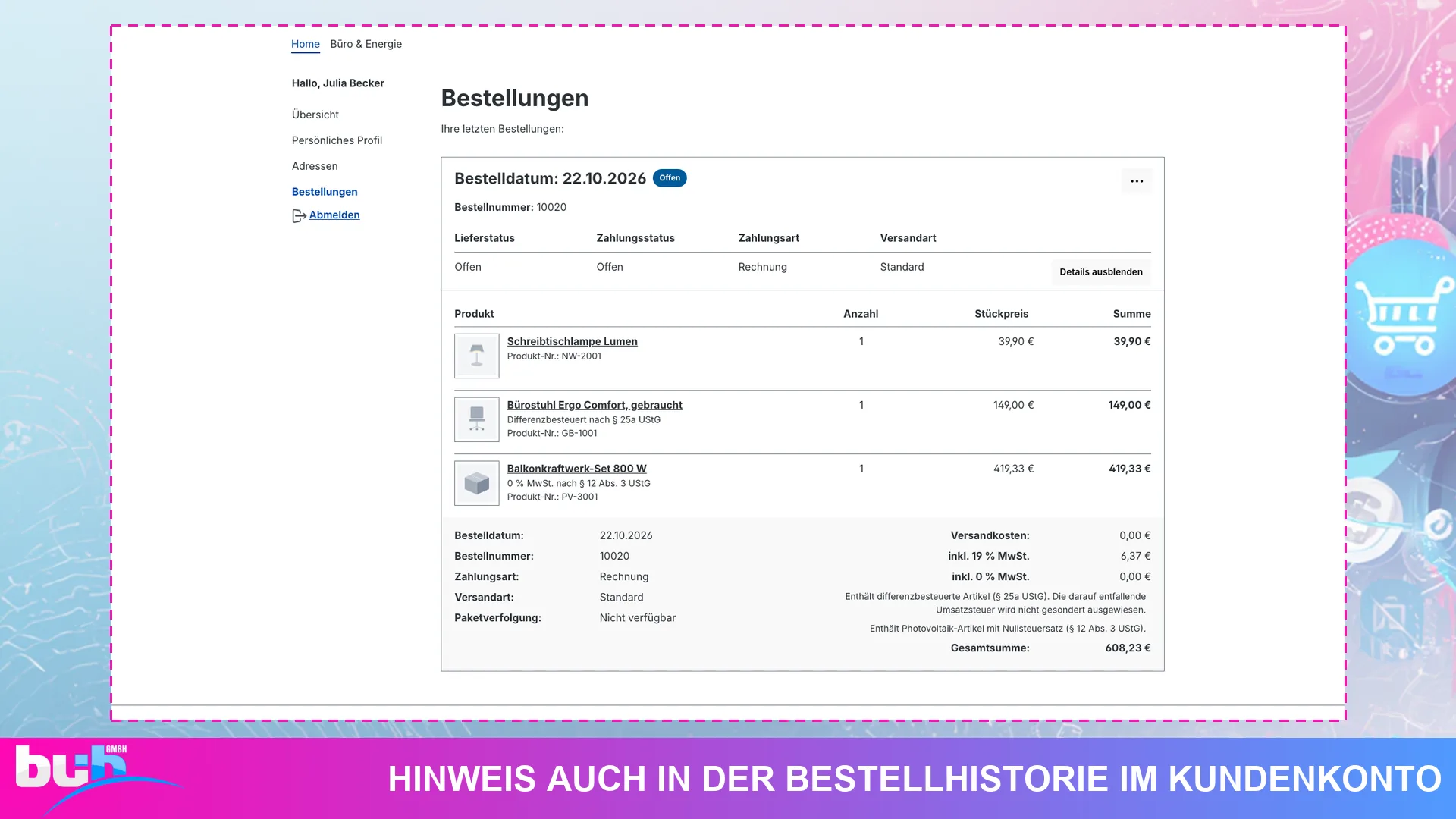This screenshot has height=819, width=1456.
Task: Click the Bestelldatum: 22.10.2026 heading
Action: [550, 179]
